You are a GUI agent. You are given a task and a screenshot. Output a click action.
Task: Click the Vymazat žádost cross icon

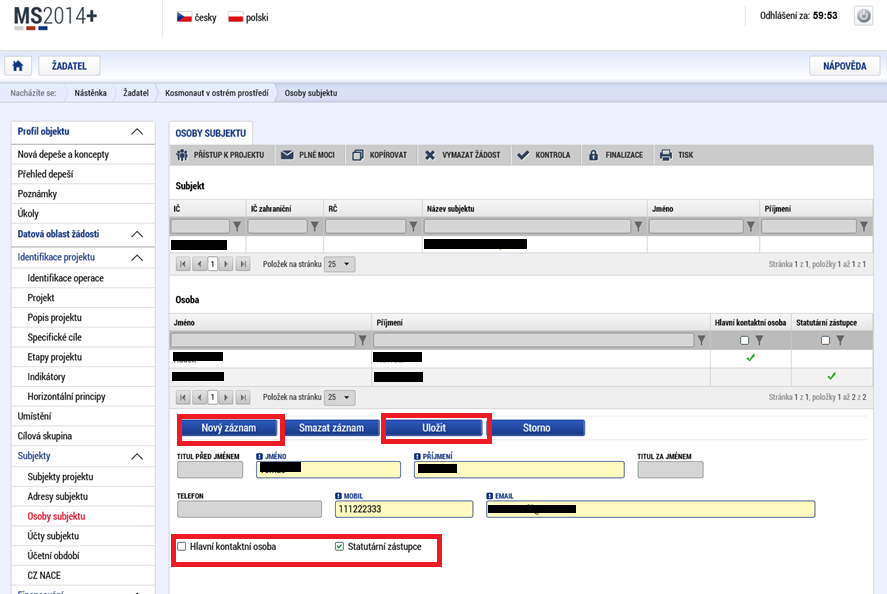click(430, 155)
